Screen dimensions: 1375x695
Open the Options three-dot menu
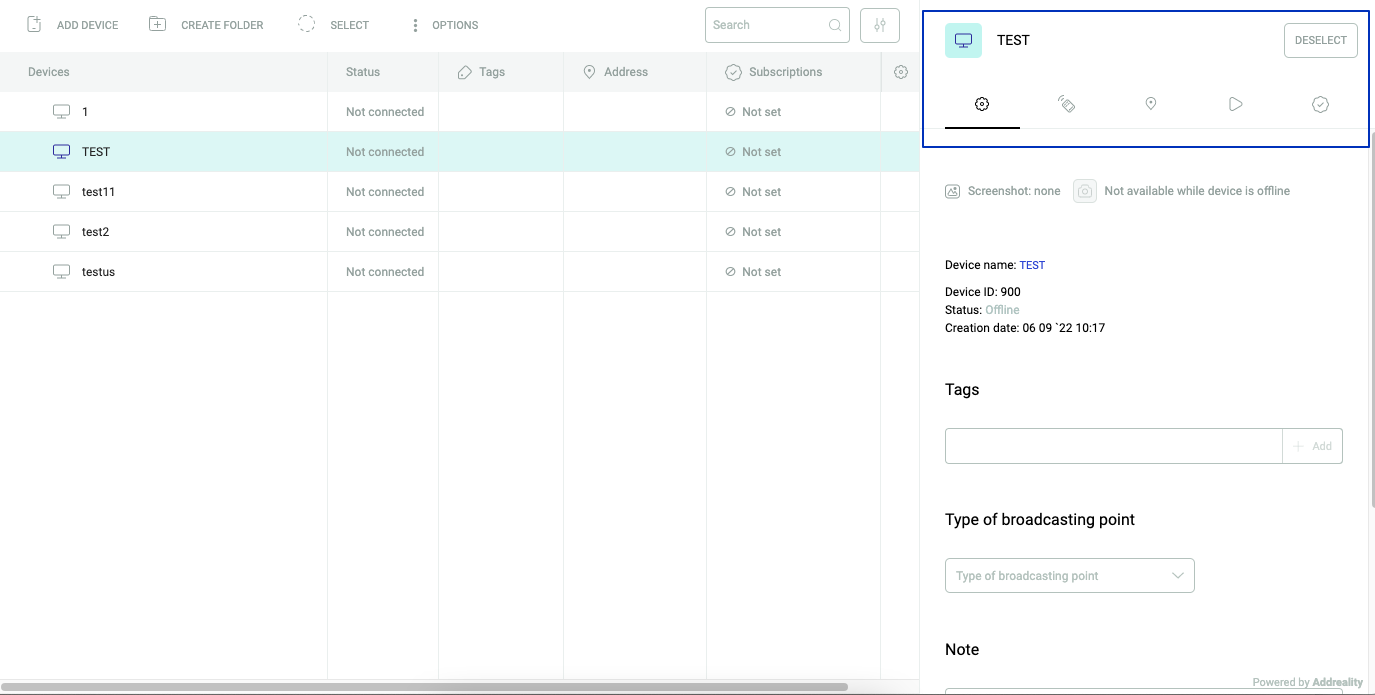coord(444,25)
